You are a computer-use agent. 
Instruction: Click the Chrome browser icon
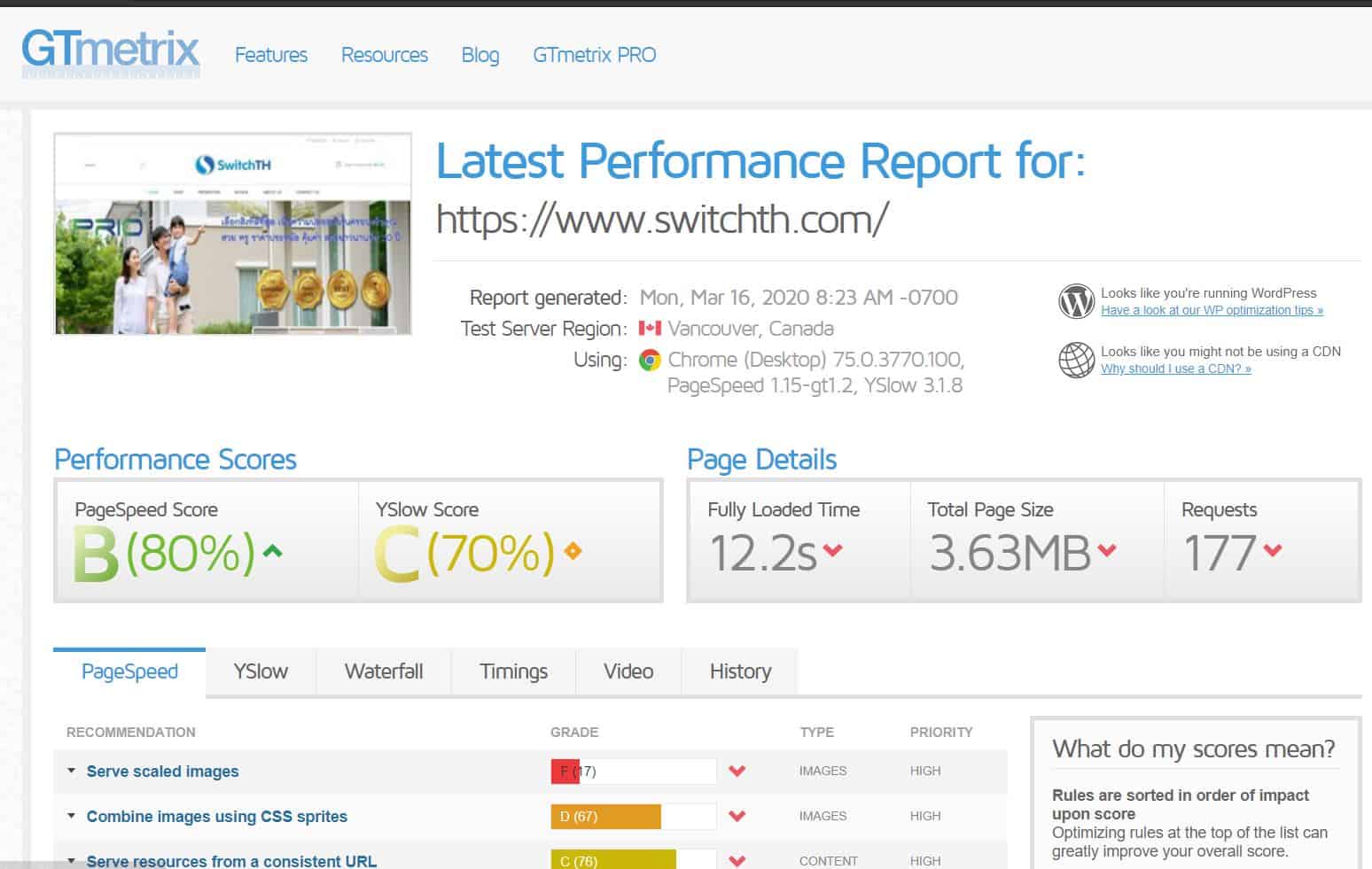(x=650, y=360)
